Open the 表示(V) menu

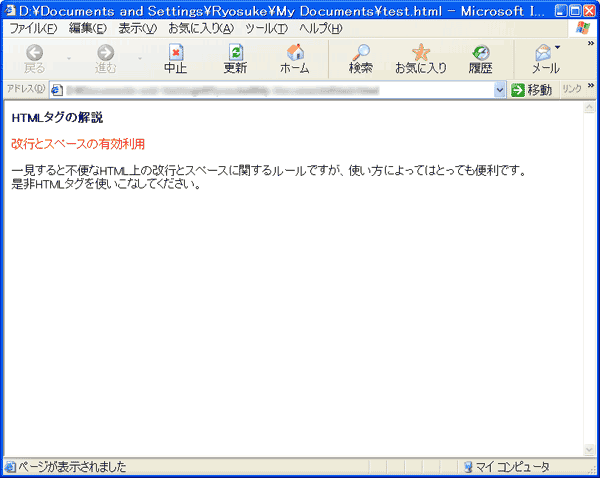pos(137,27)
